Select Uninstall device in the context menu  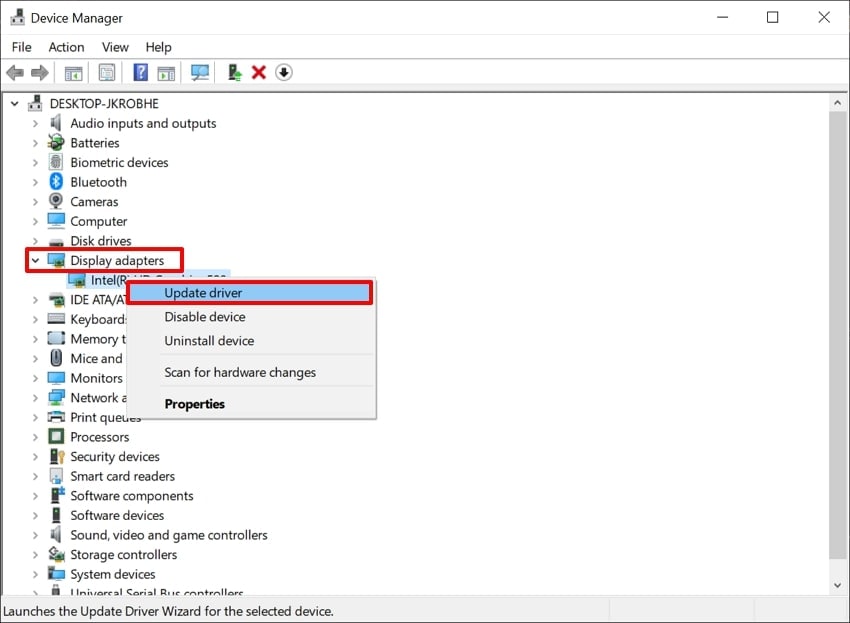coord(209,340)
